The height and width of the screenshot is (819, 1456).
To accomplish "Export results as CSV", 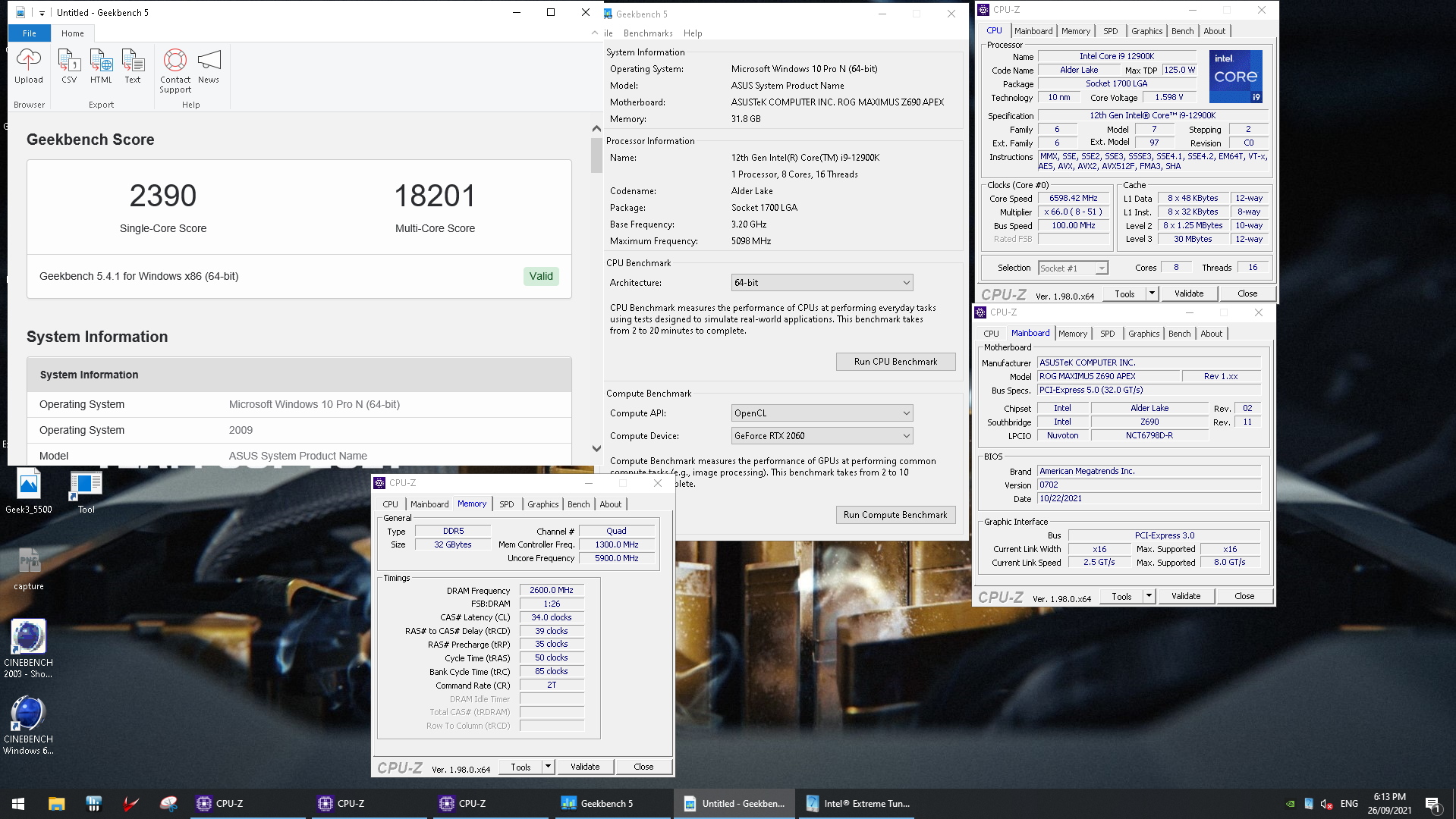I will pos(69,67).
